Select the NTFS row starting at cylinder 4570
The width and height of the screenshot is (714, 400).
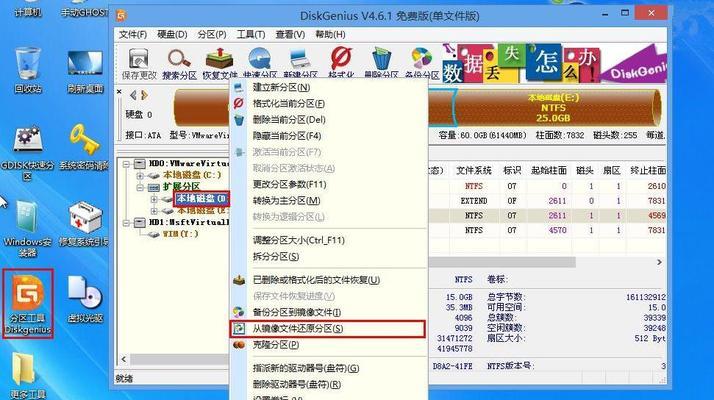click(x=547, y=230)
